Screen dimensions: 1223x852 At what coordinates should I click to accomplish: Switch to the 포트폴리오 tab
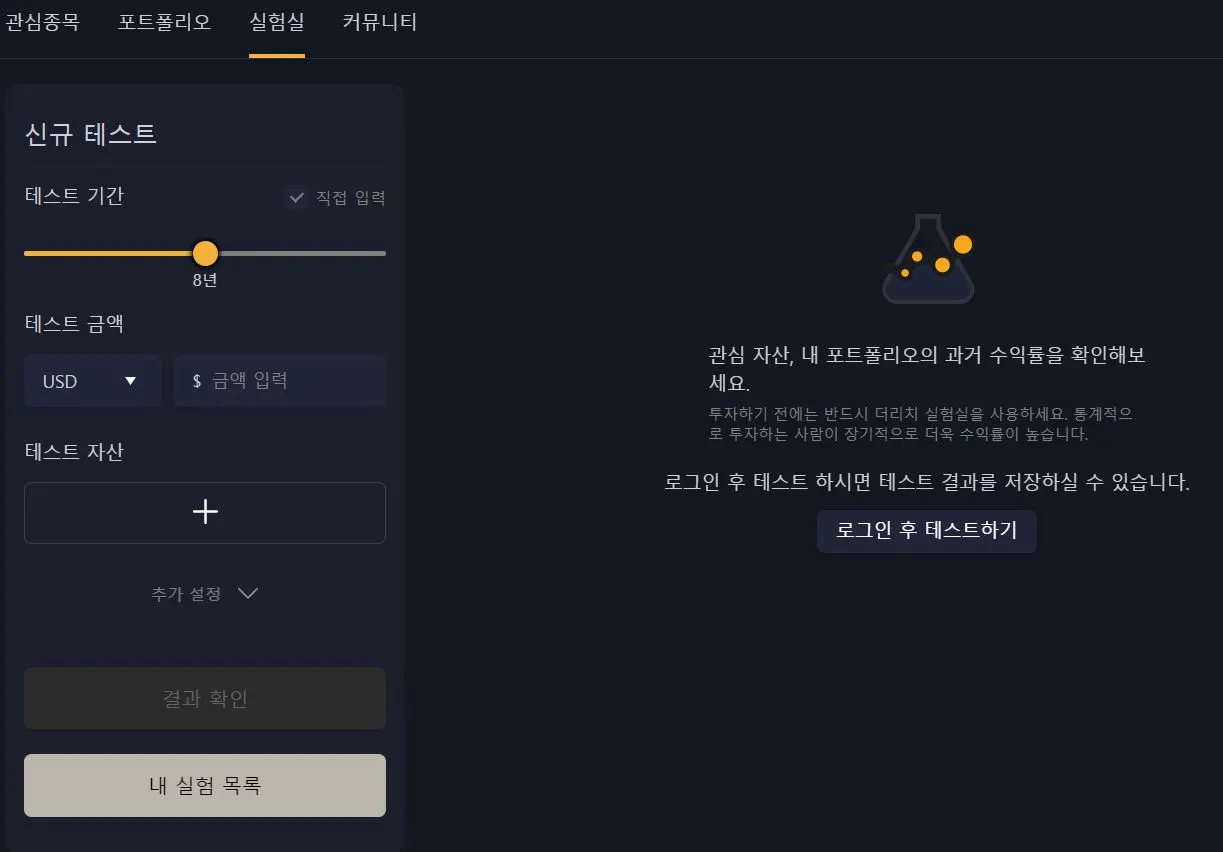point(164,22)
